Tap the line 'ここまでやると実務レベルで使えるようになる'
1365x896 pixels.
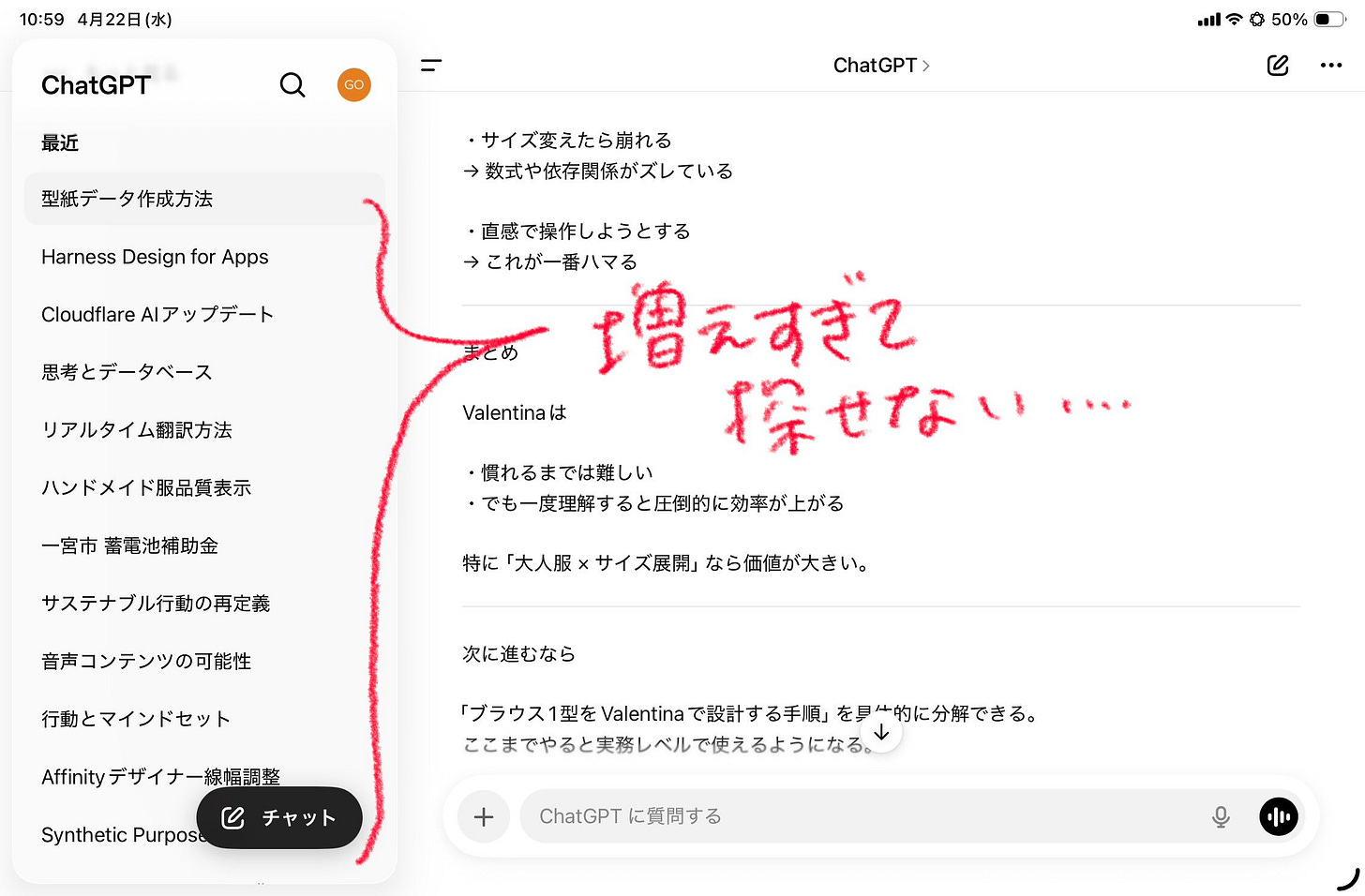tap(669, 745)
